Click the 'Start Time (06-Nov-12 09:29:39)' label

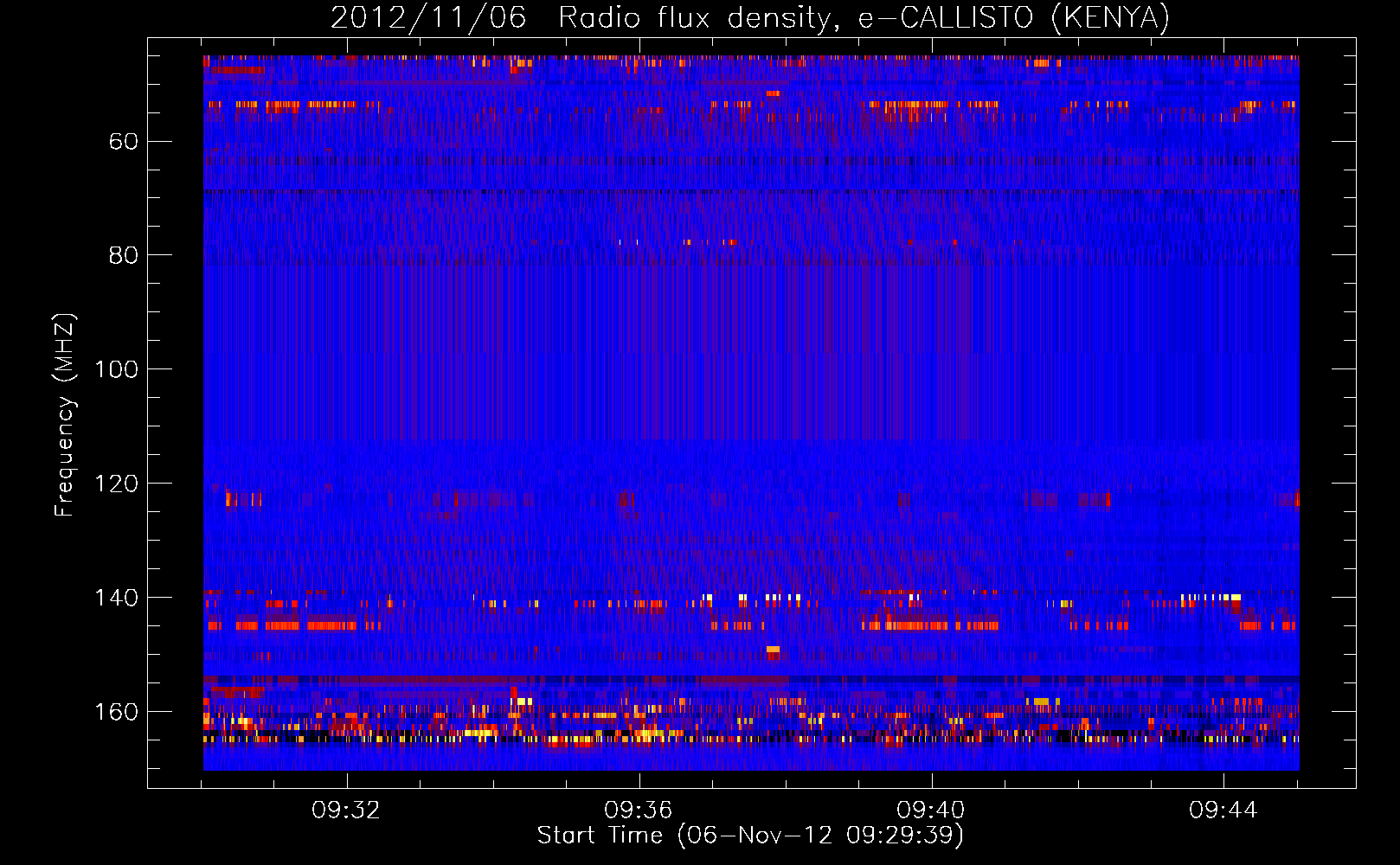point(750,836)
